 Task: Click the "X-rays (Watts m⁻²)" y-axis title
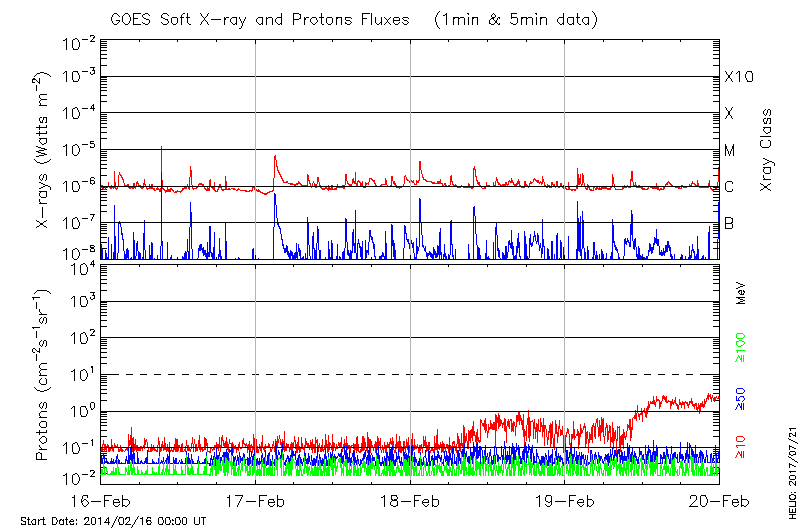(43, 150)
